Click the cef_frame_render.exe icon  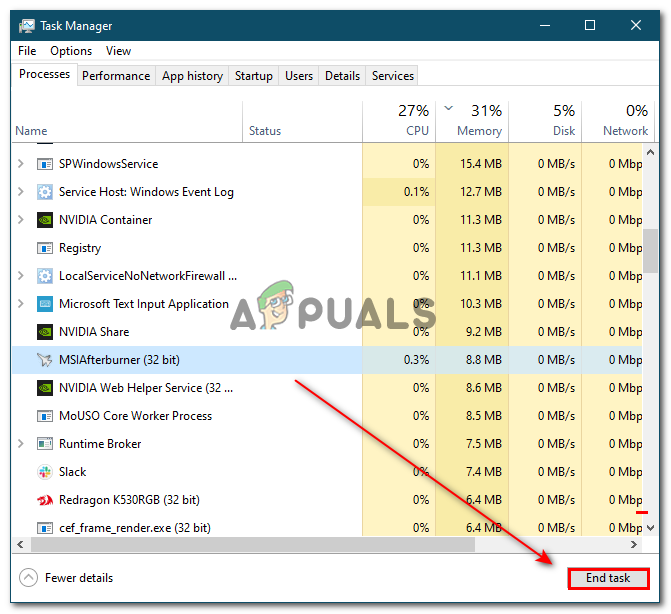pos(45,528)
